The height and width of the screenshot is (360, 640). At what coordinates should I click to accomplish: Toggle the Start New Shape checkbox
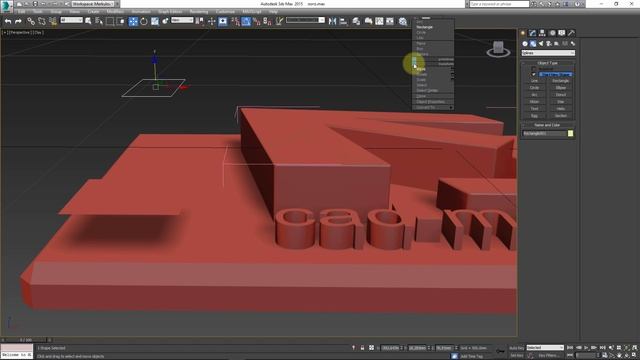click(x=533, y=74)
